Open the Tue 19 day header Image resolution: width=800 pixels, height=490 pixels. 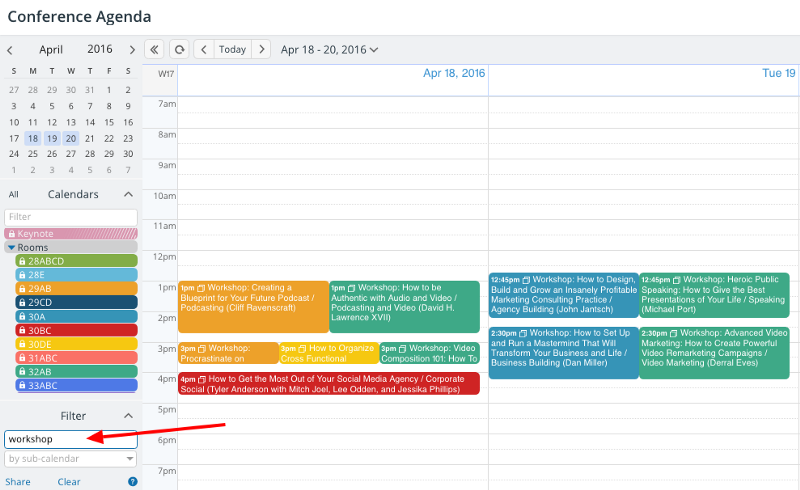pyautogui.click(x=779, y=73)
